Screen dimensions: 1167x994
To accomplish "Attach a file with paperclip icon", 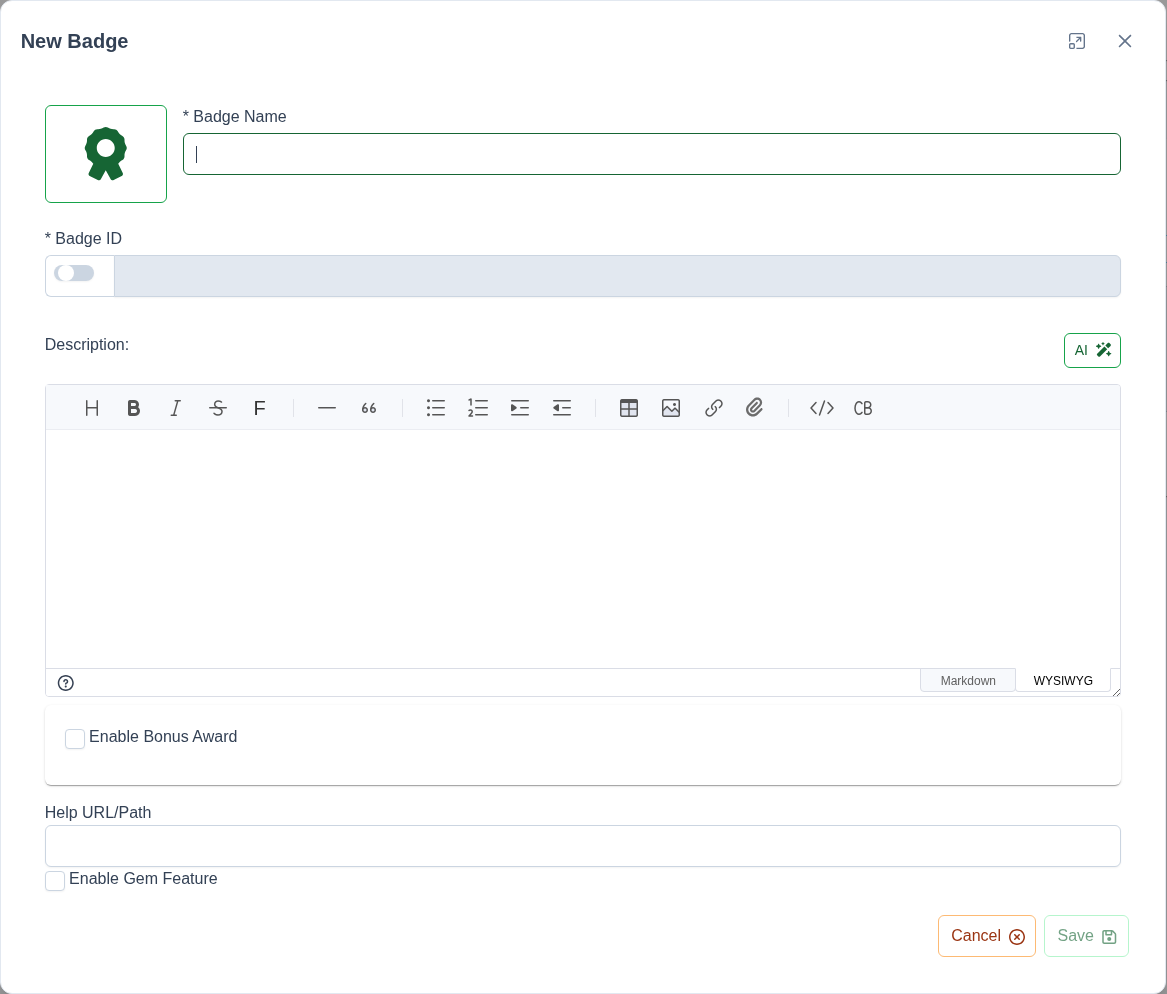I will pos(755,408).
